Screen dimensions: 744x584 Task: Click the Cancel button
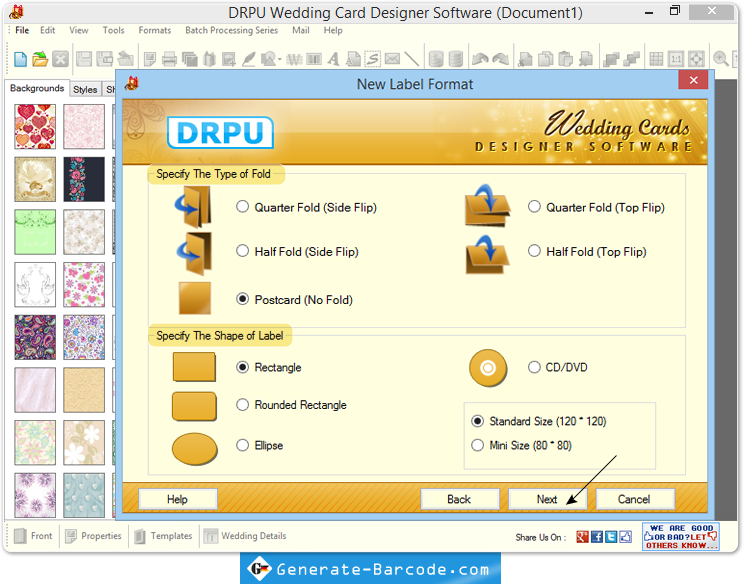(634, 499)
